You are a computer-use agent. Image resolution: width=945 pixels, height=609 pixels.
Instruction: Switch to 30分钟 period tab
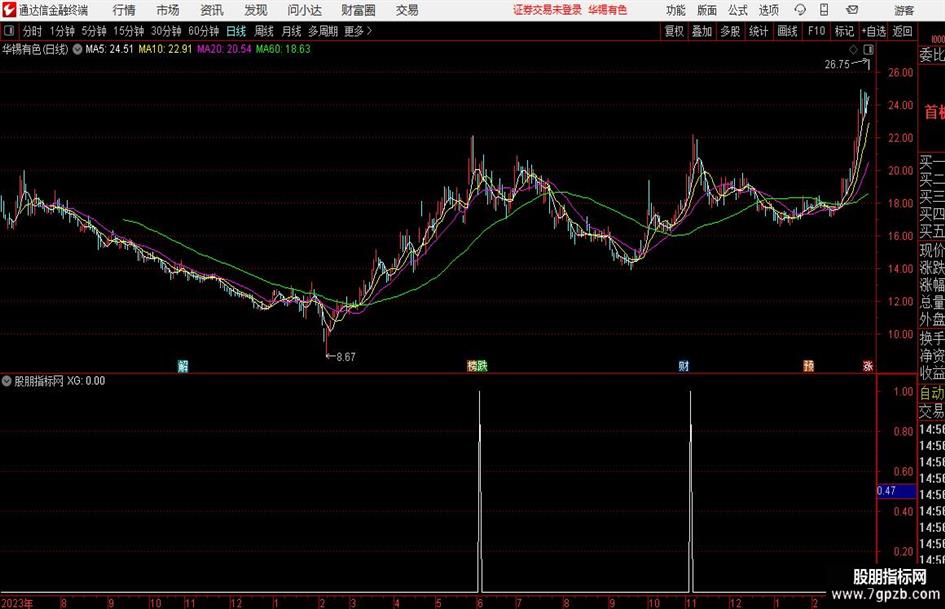coord(166,31)
